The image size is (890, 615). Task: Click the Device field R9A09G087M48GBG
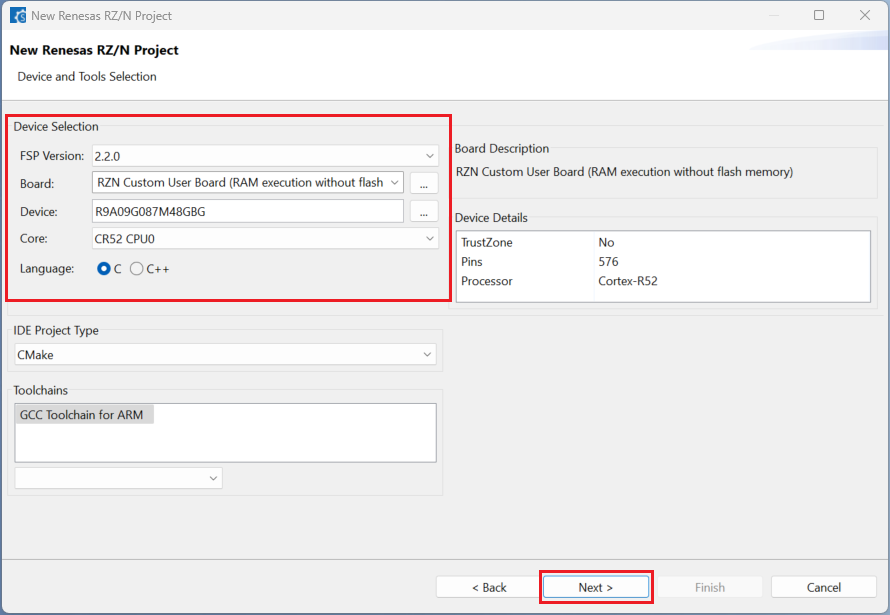coord(247,212)
